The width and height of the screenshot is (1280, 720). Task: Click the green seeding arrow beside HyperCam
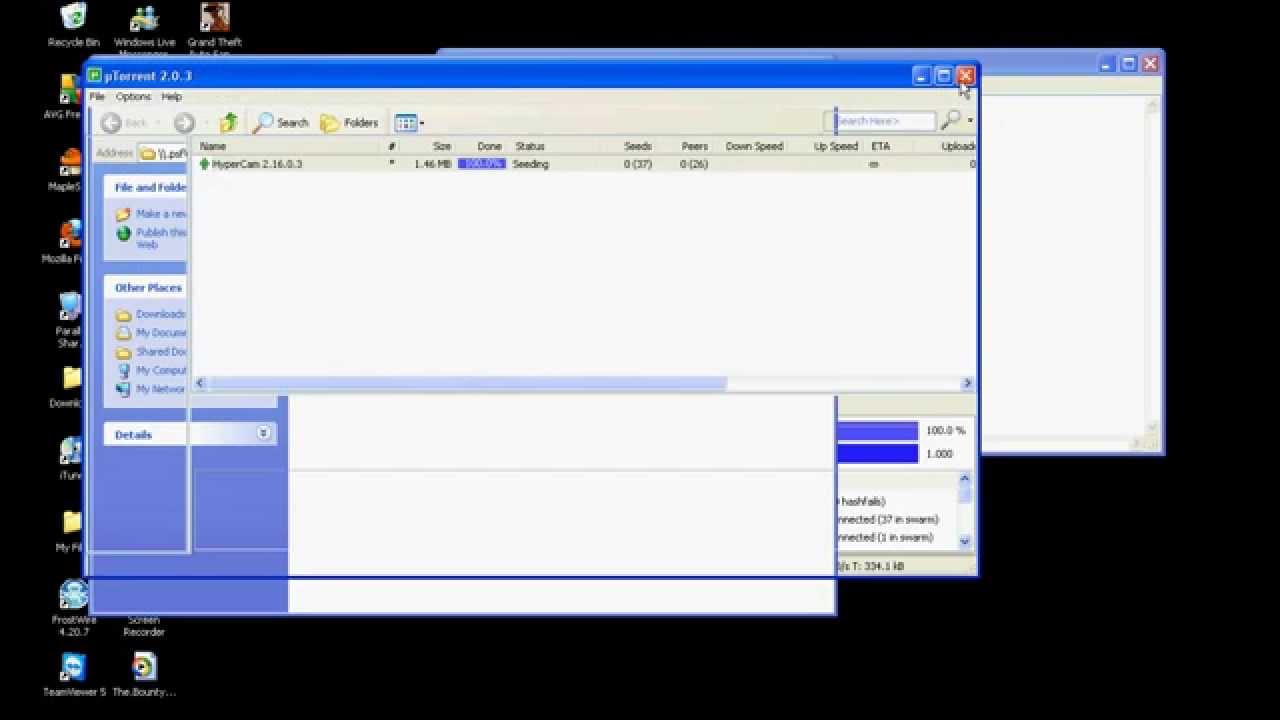point(204,164)
